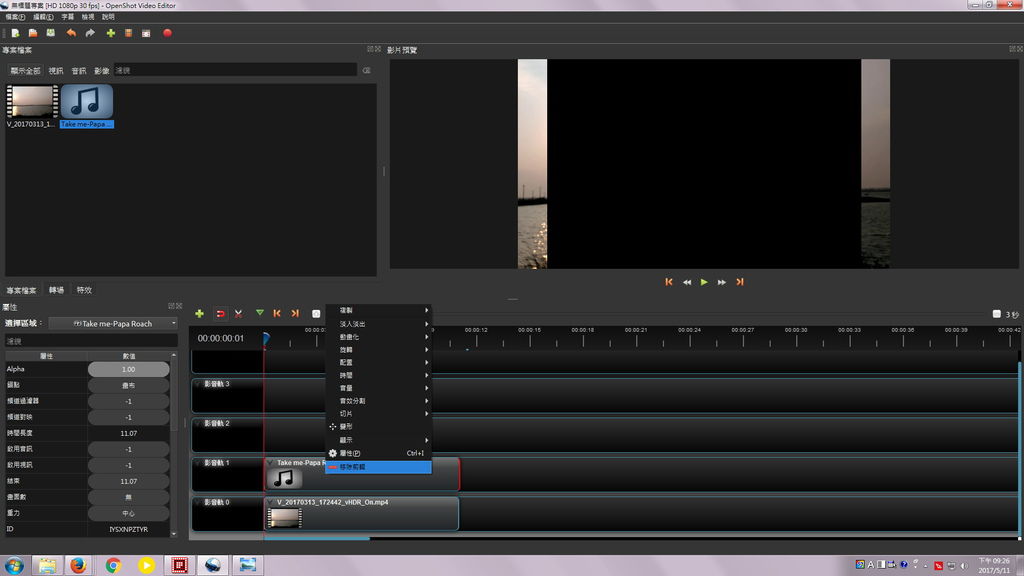Expand the 影音軌 0 track arrow
1024x576 pixels.
tap(198, 502)
